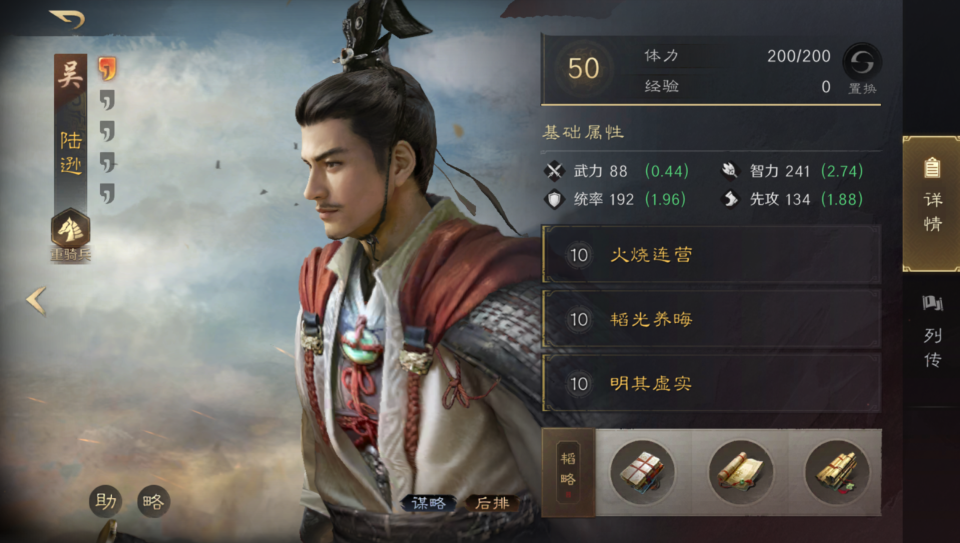The height and width of the screenshot is (543, 960).
Task: Switch to the 详情 tab
Action: tap(931, 204)
